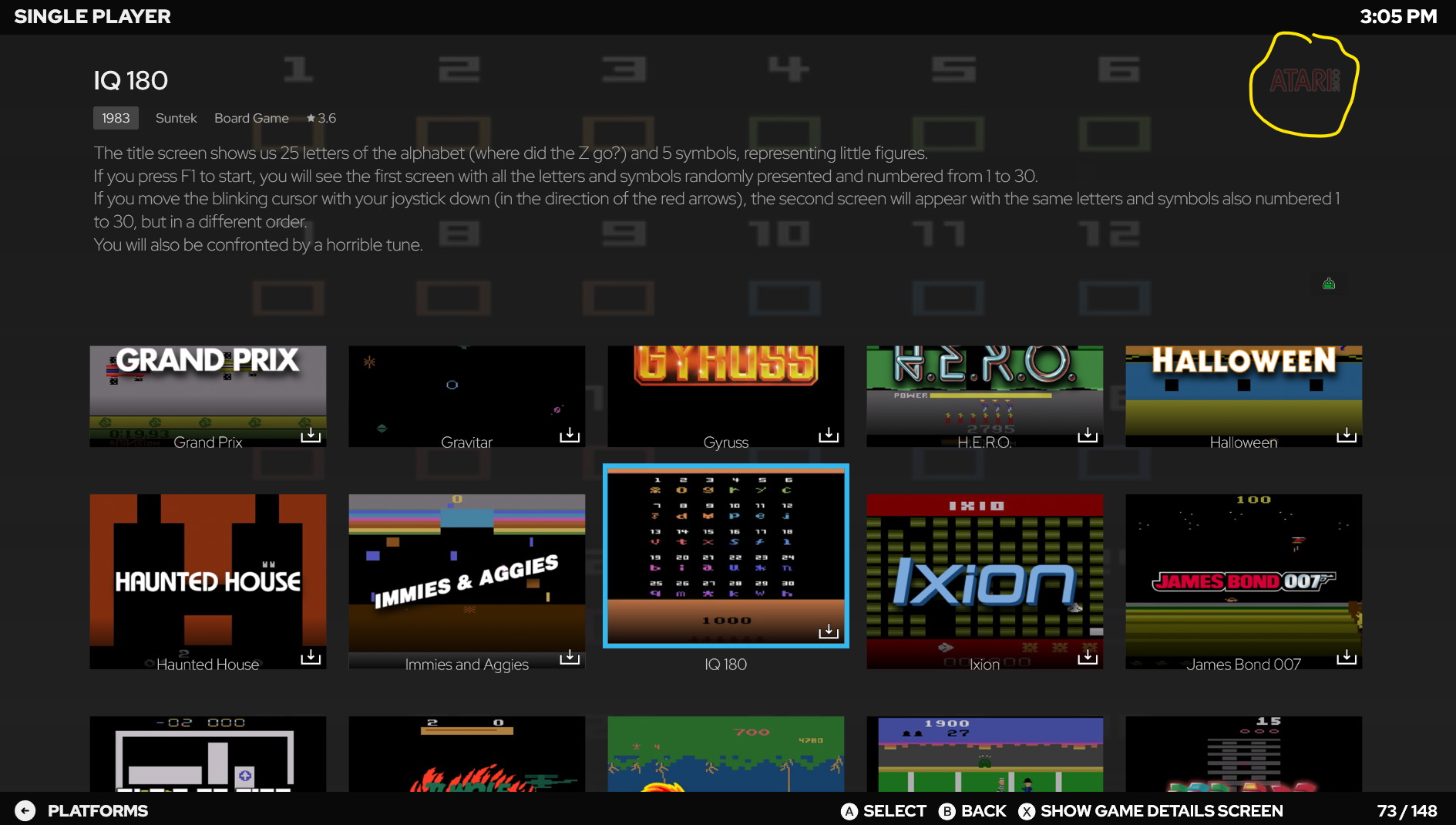Viewport: 1456px width, 825px height.
Task: Click the description line about horrible tune
Action: click(x=258, y=245)
